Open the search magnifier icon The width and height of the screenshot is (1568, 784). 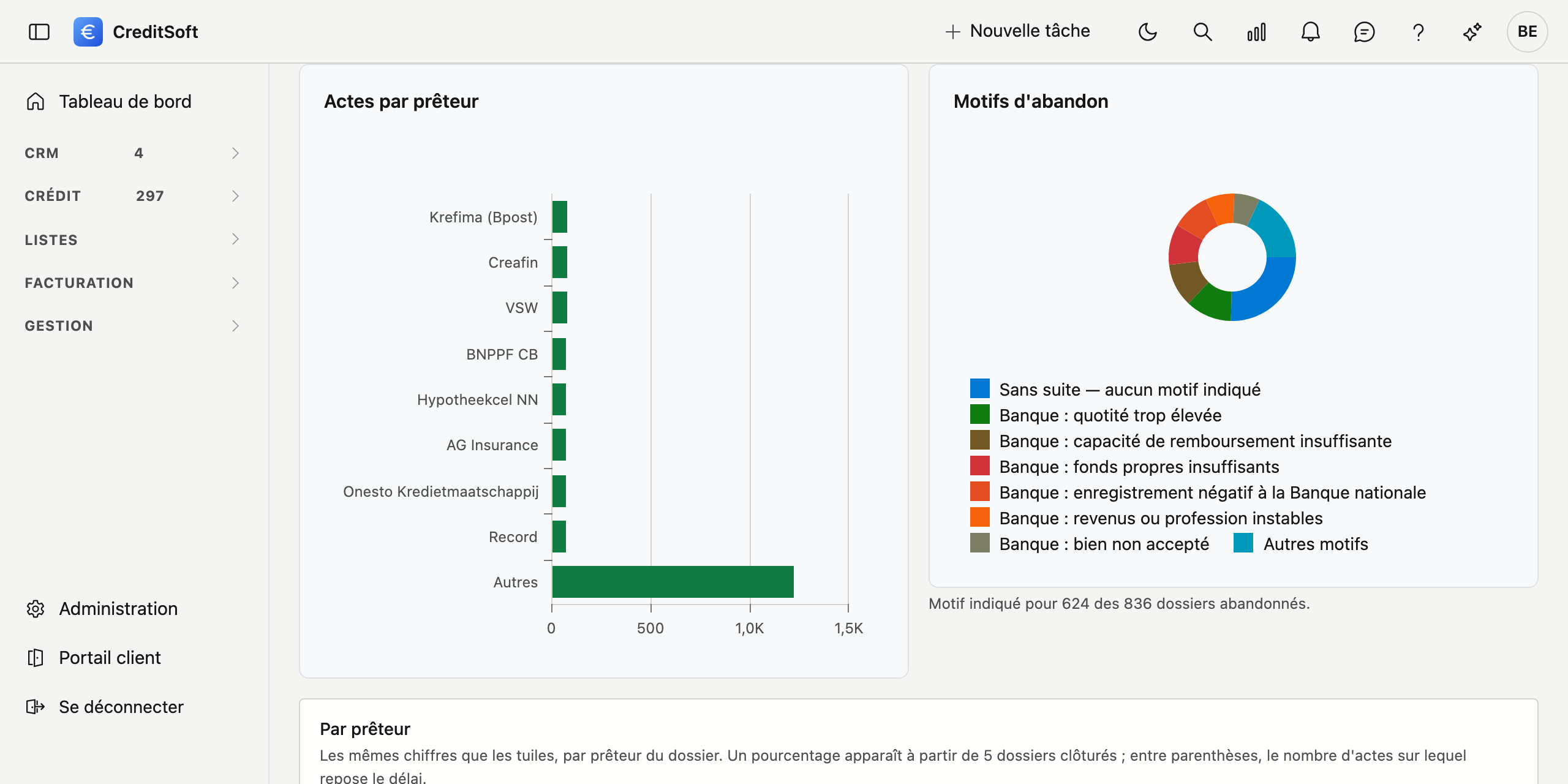point(1202,32)
